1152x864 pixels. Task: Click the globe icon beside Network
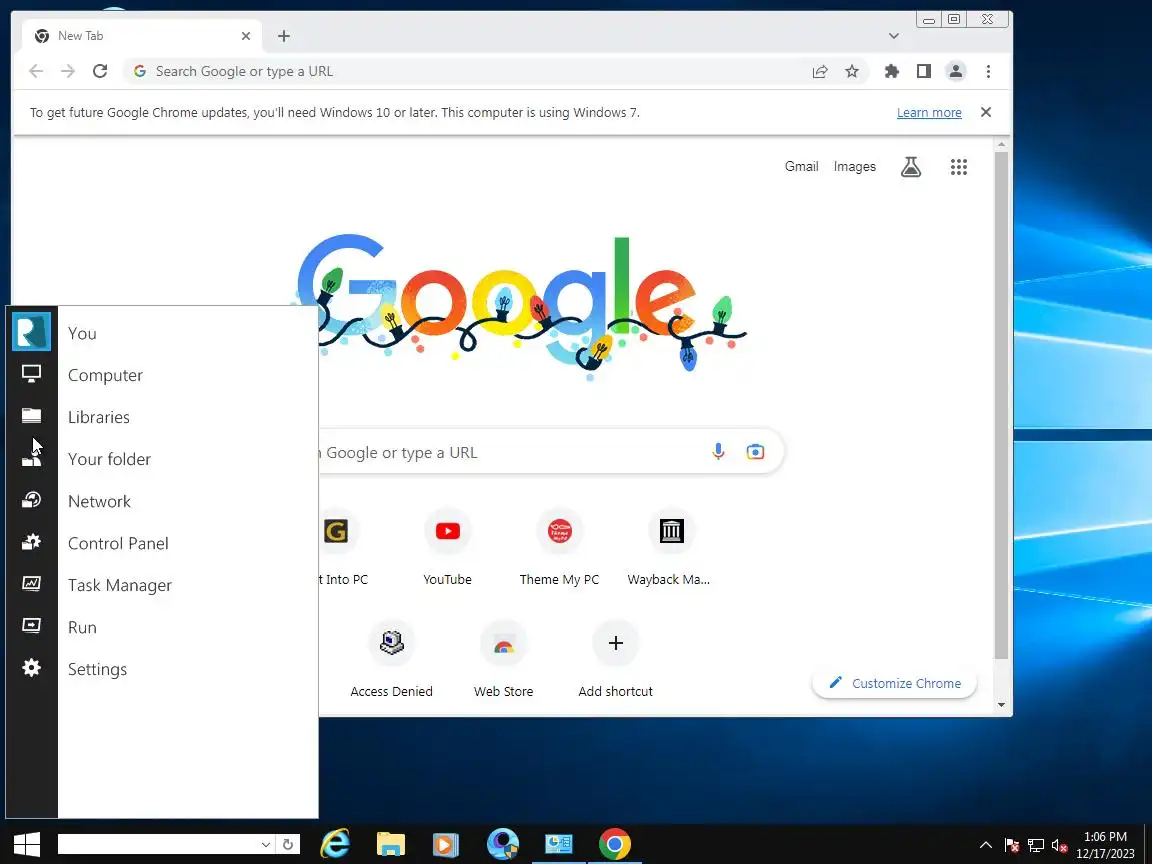(x=31, y=500)
